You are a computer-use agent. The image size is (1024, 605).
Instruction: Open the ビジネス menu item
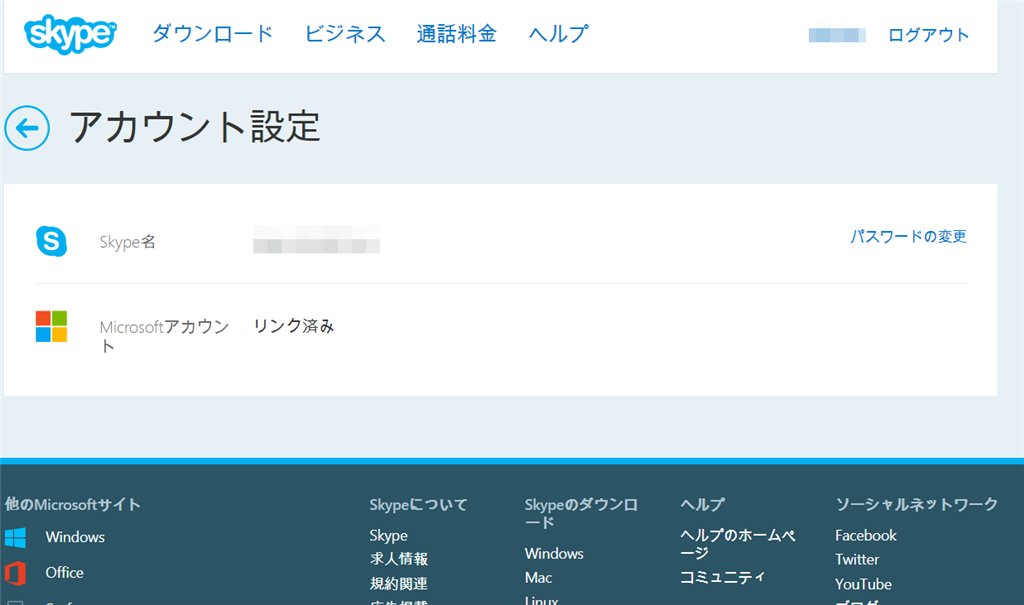tap(345, 34)
